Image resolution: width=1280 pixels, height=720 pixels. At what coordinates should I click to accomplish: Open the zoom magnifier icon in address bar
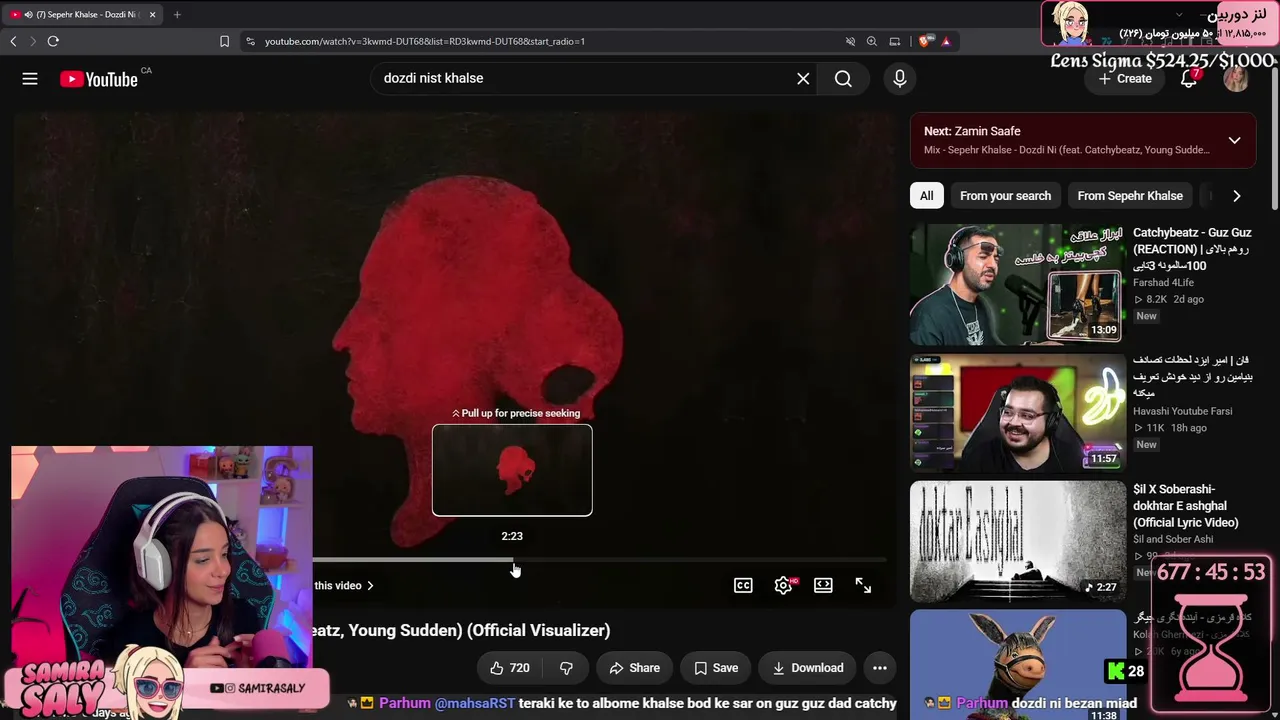pyautogui.click(x=872, y=41)
